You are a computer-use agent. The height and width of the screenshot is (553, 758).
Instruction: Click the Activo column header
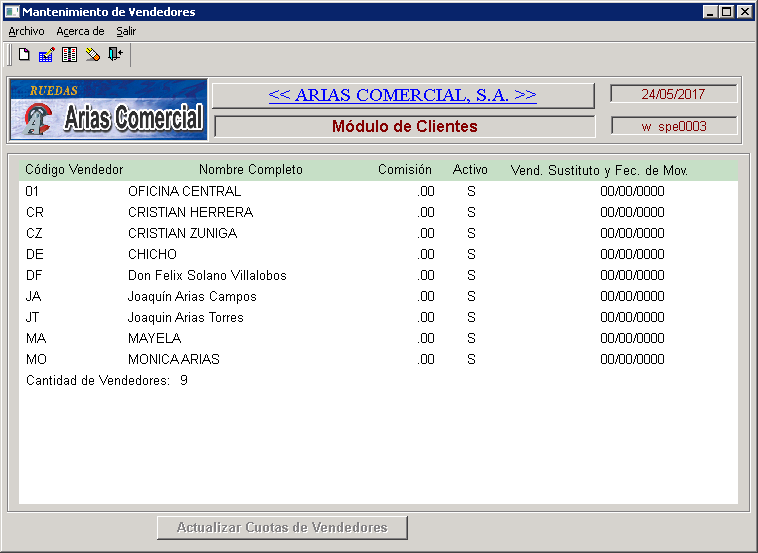click(470, 170)
